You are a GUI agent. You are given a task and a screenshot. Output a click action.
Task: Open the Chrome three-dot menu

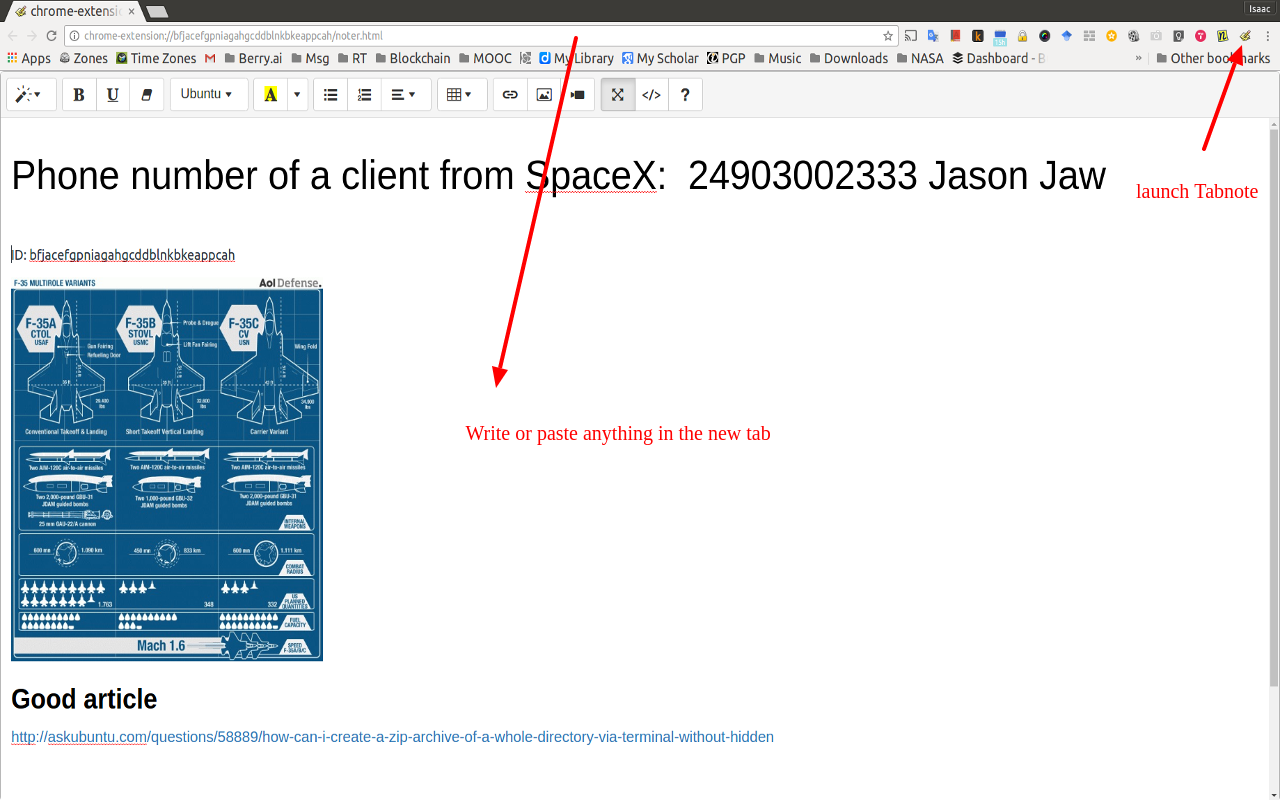tap(1267, 36)
